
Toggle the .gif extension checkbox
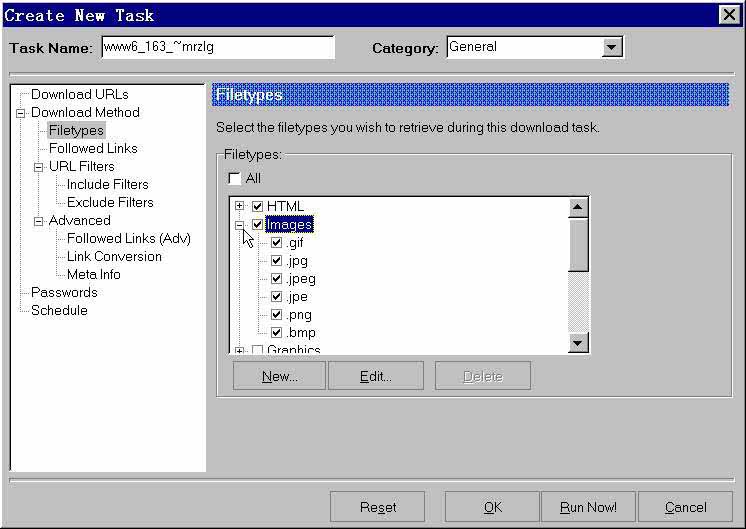277,243
